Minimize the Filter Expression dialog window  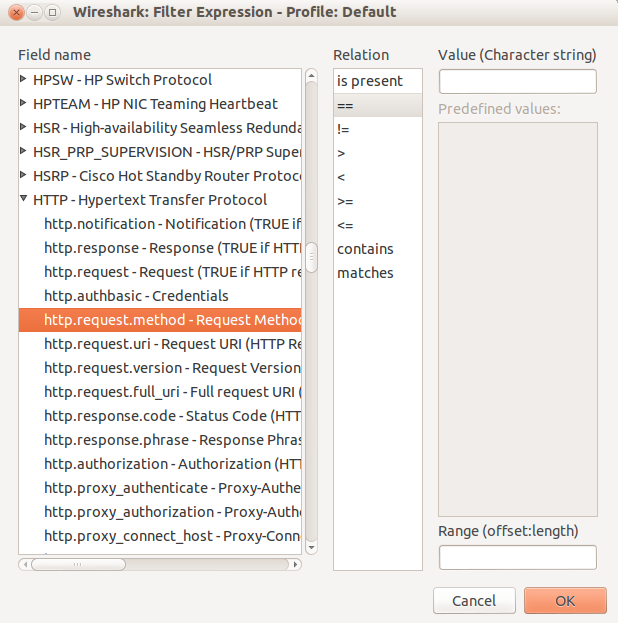tap(35, 13)
